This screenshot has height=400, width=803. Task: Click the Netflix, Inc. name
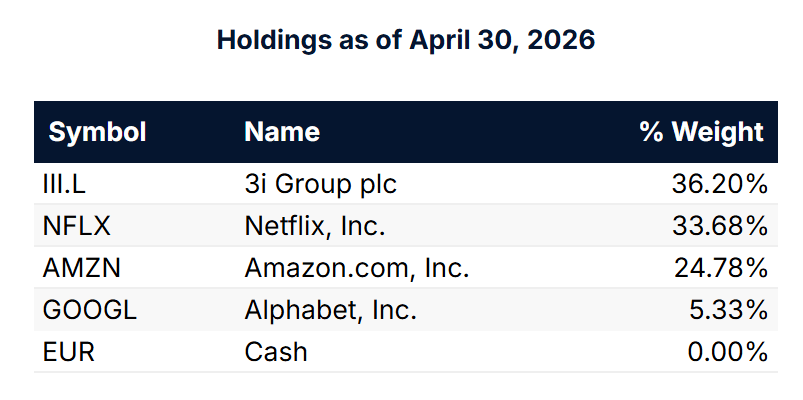(x=315, y=226)
